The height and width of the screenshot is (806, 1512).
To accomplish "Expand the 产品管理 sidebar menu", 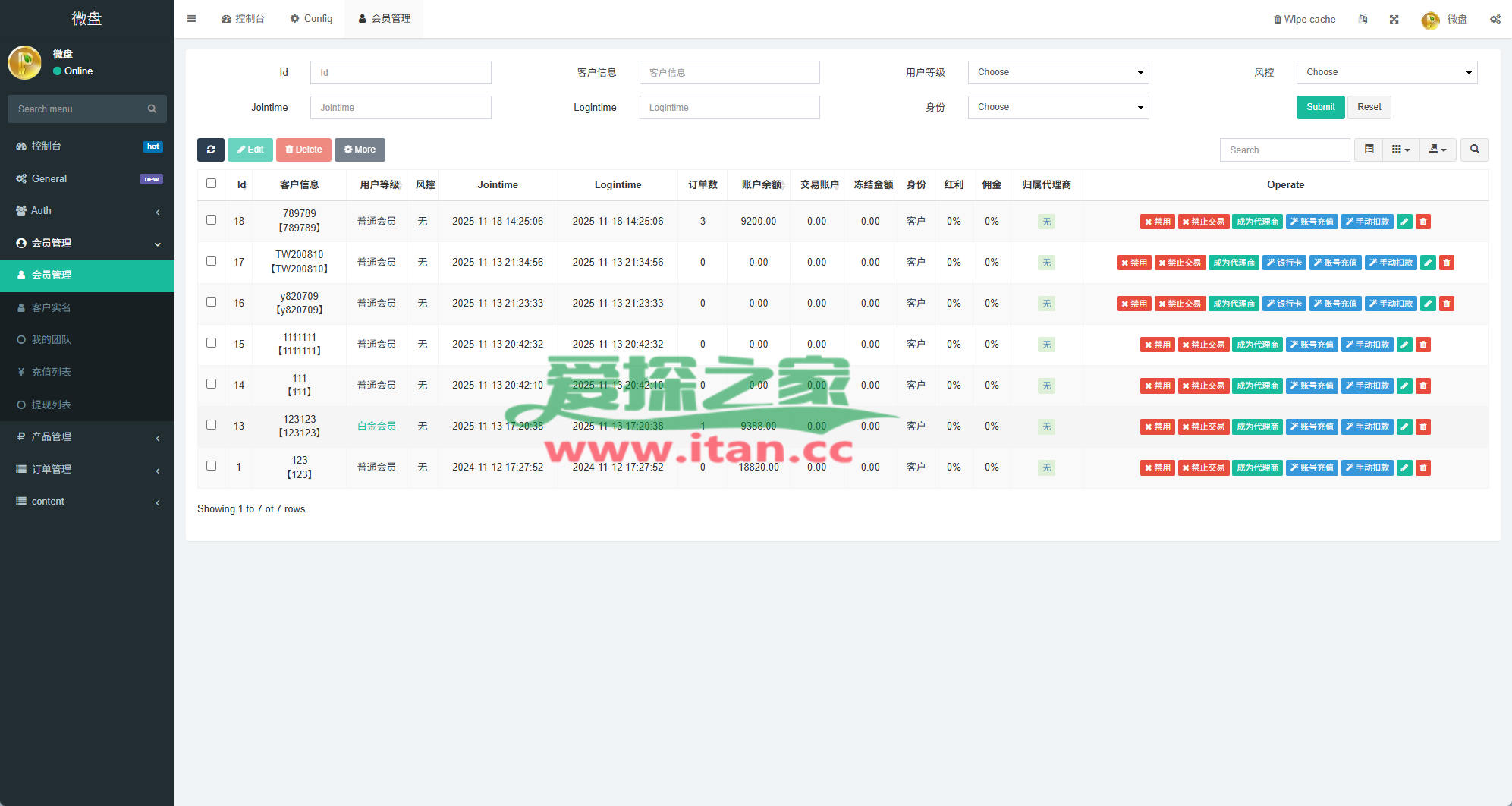I will [x=87, y=437].
